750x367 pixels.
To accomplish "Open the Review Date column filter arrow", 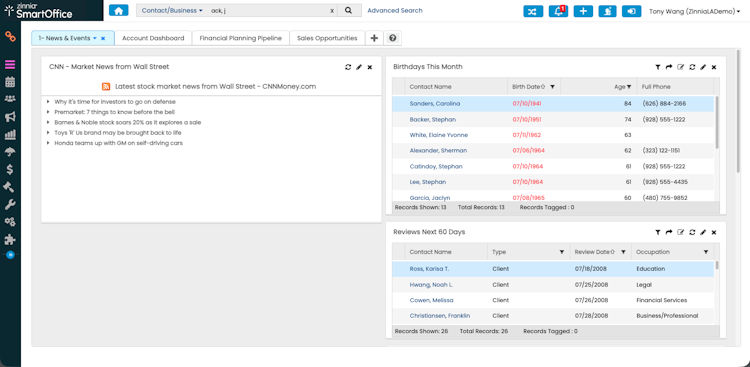I will pos(623,252).
